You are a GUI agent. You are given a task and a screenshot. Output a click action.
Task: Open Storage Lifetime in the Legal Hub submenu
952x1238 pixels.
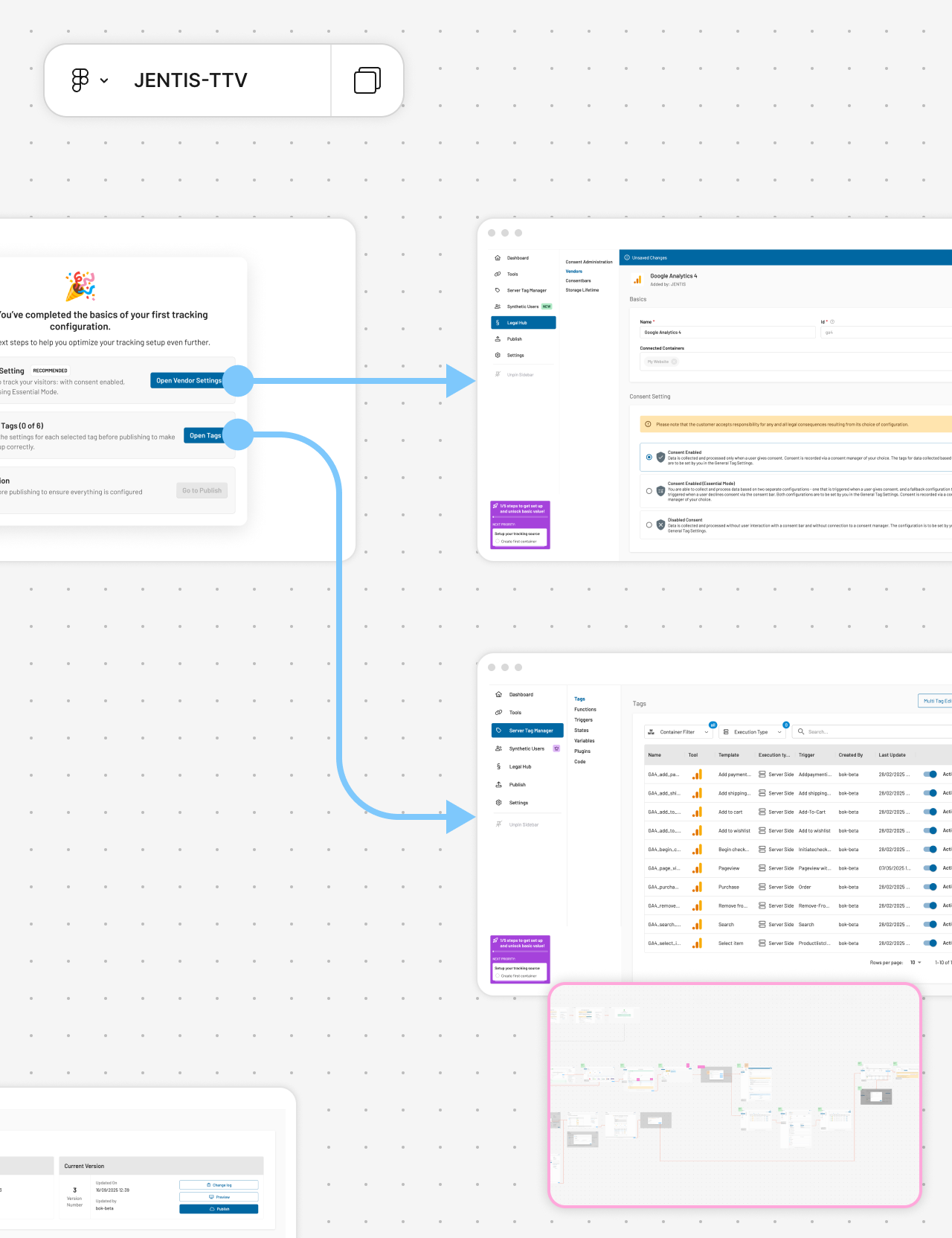point(582,290)
